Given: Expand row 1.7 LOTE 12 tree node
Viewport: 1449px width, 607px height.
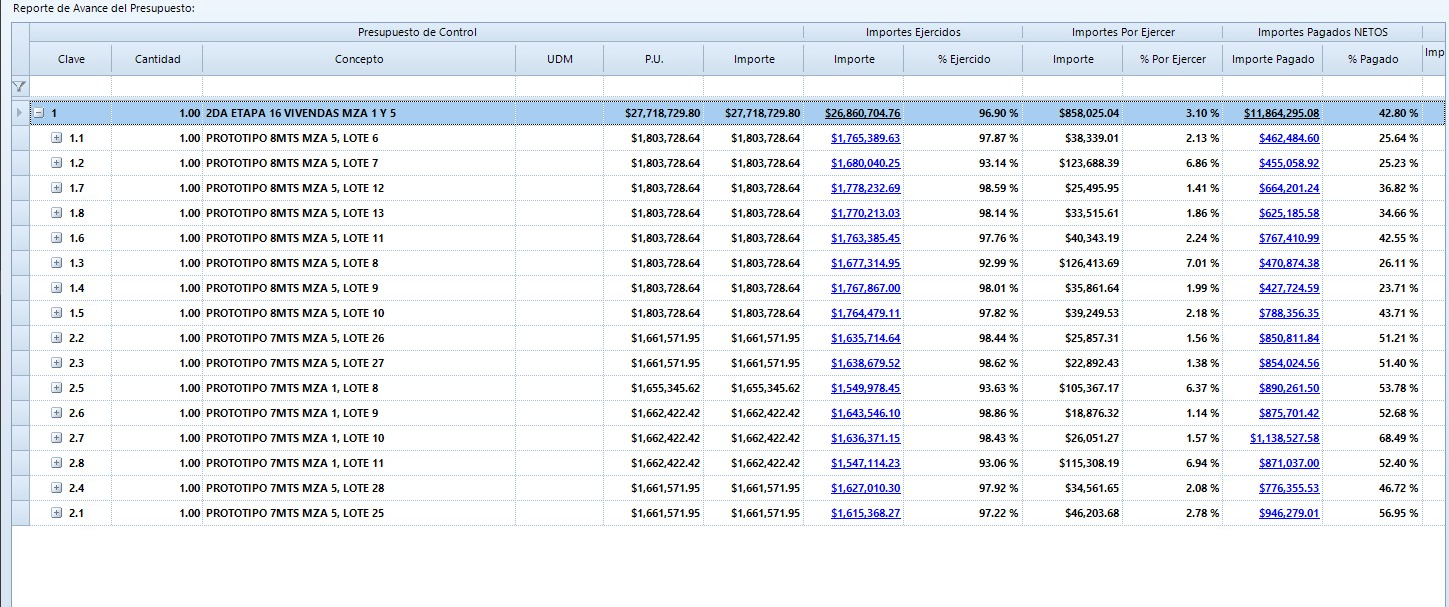Looking at the screenshot, I should coord(56,188).
